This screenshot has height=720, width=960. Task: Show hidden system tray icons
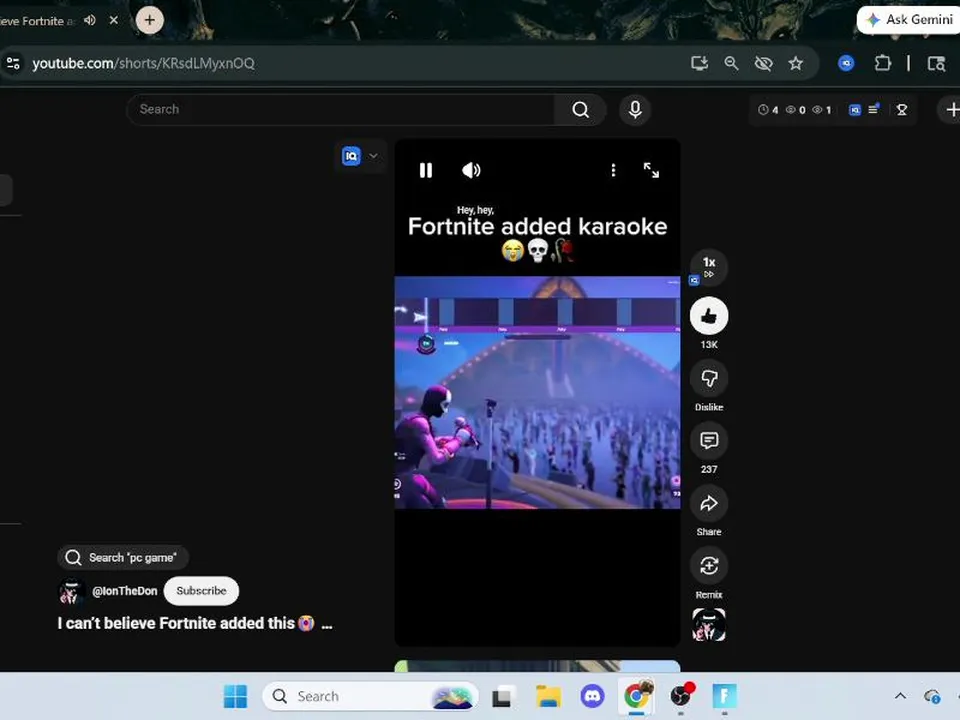coord(900,696)
